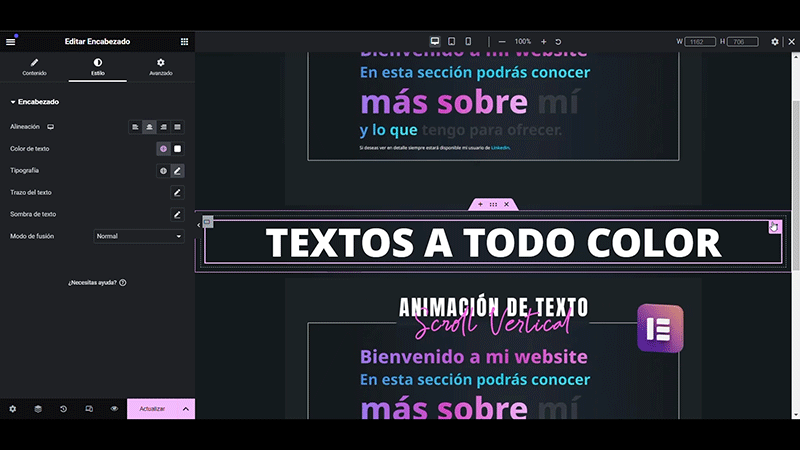This screenshot has width=800, height=450.
Task: Set alignment to left
Action: pos(135,127)
